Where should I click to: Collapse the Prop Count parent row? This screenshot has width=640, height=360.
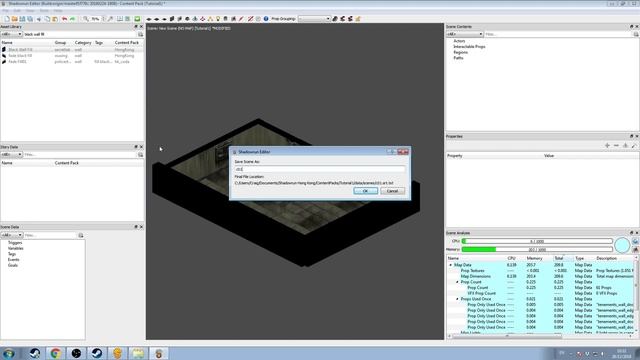click(457, 282)
